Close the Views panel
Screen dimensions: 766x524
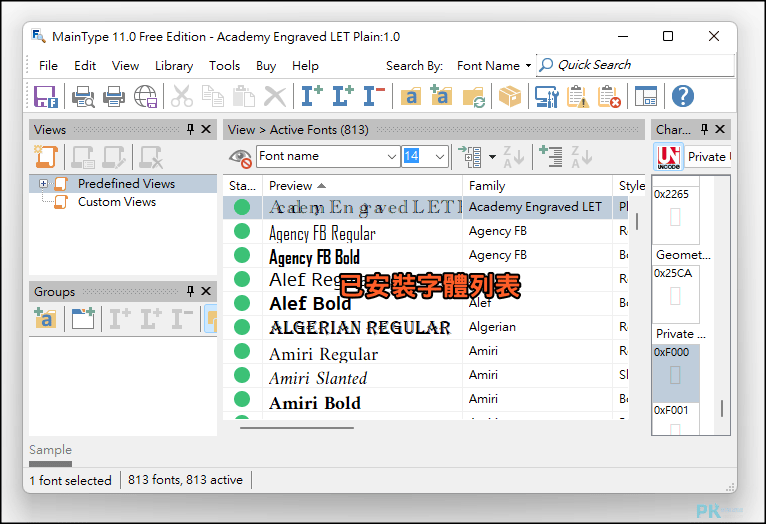(x=206, y=129)
